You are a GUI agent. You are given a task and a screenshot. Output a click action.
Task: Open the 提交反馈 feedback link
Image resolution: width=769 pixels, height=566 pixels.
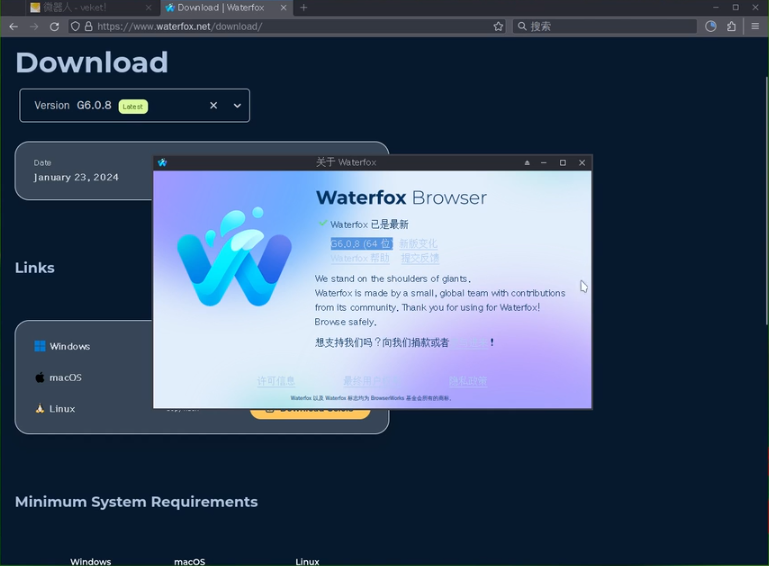tap(420, 258)
